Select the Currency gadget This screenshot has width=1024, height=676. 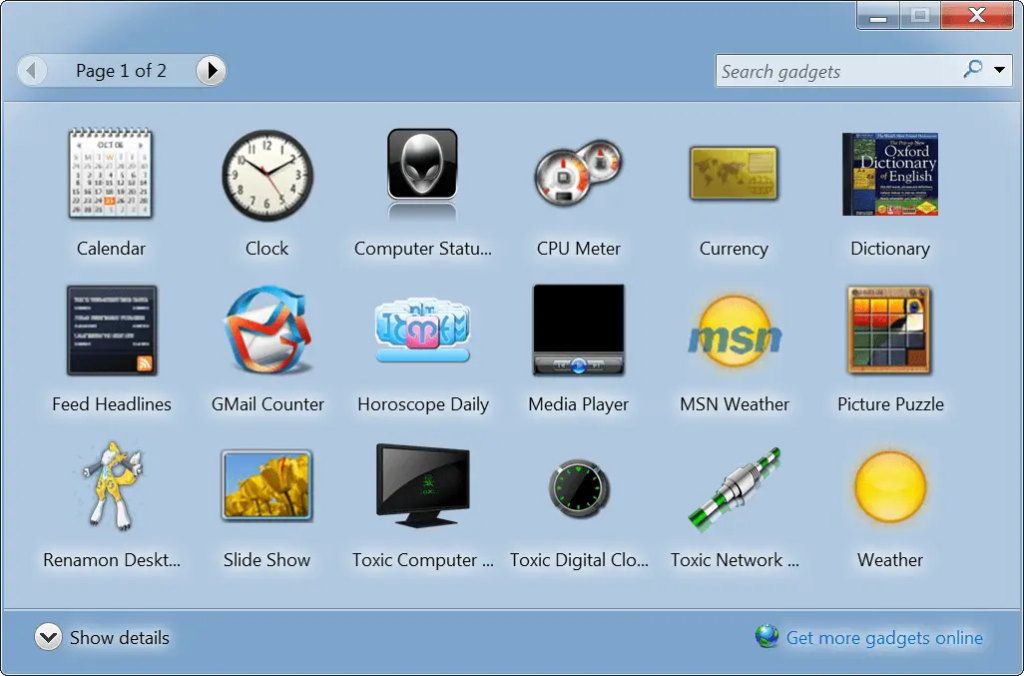point(733,173)
